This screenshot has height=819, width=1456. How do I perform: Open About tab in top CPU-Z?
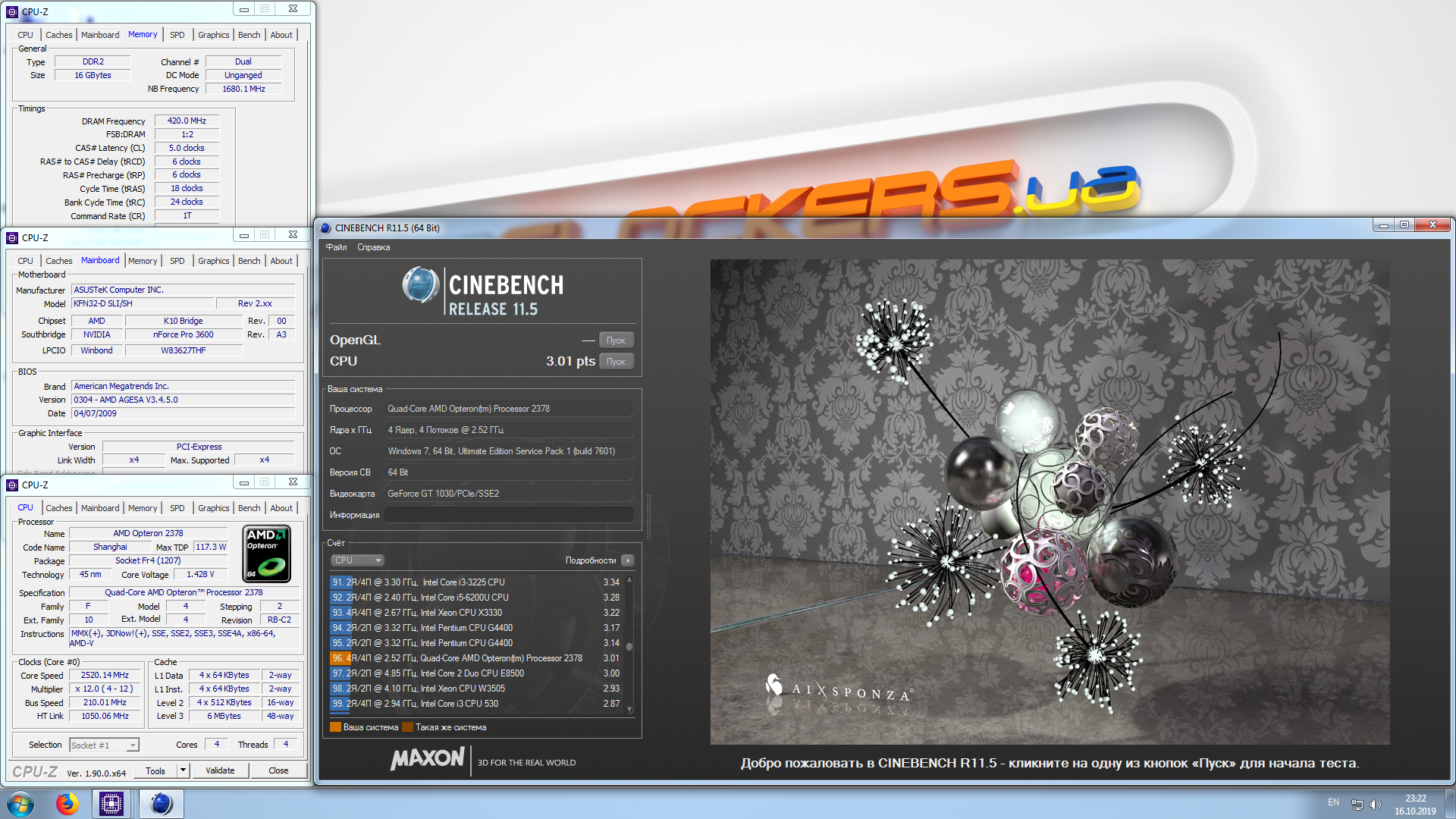tap(281, 35)
